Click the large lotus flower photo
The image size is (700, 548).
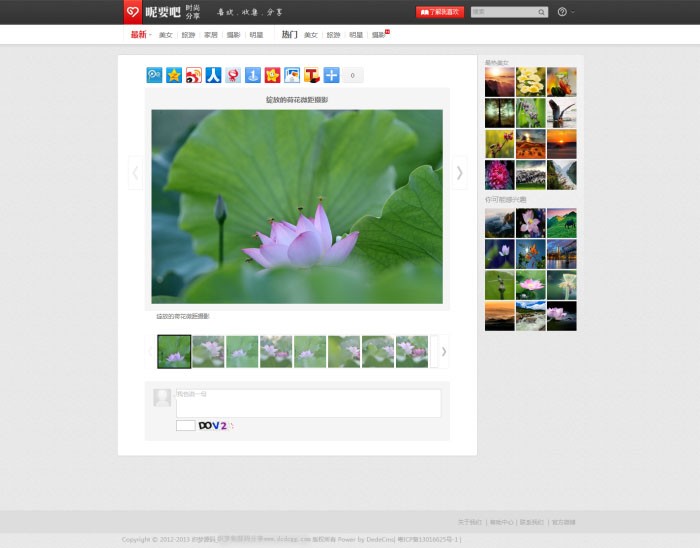tap(297, 207)
